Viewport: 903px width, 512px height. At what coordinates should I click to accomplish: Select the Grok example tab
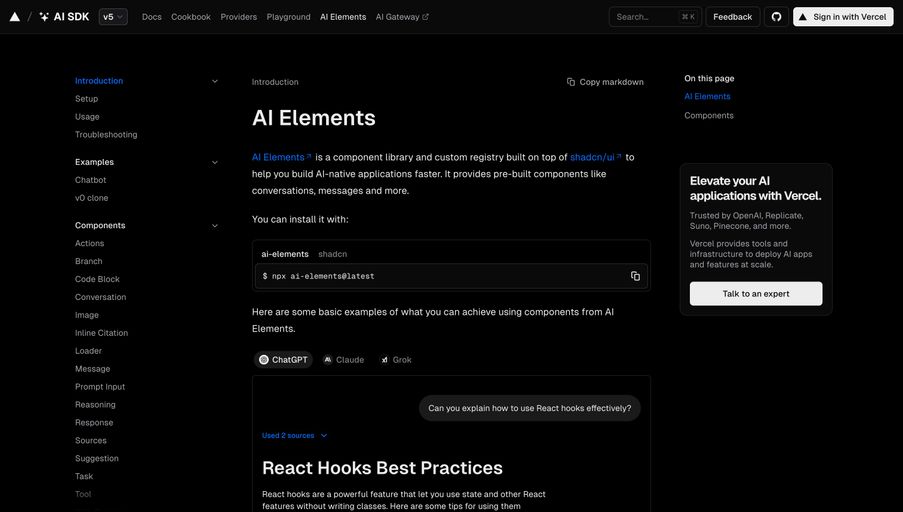tap(396, 360)
